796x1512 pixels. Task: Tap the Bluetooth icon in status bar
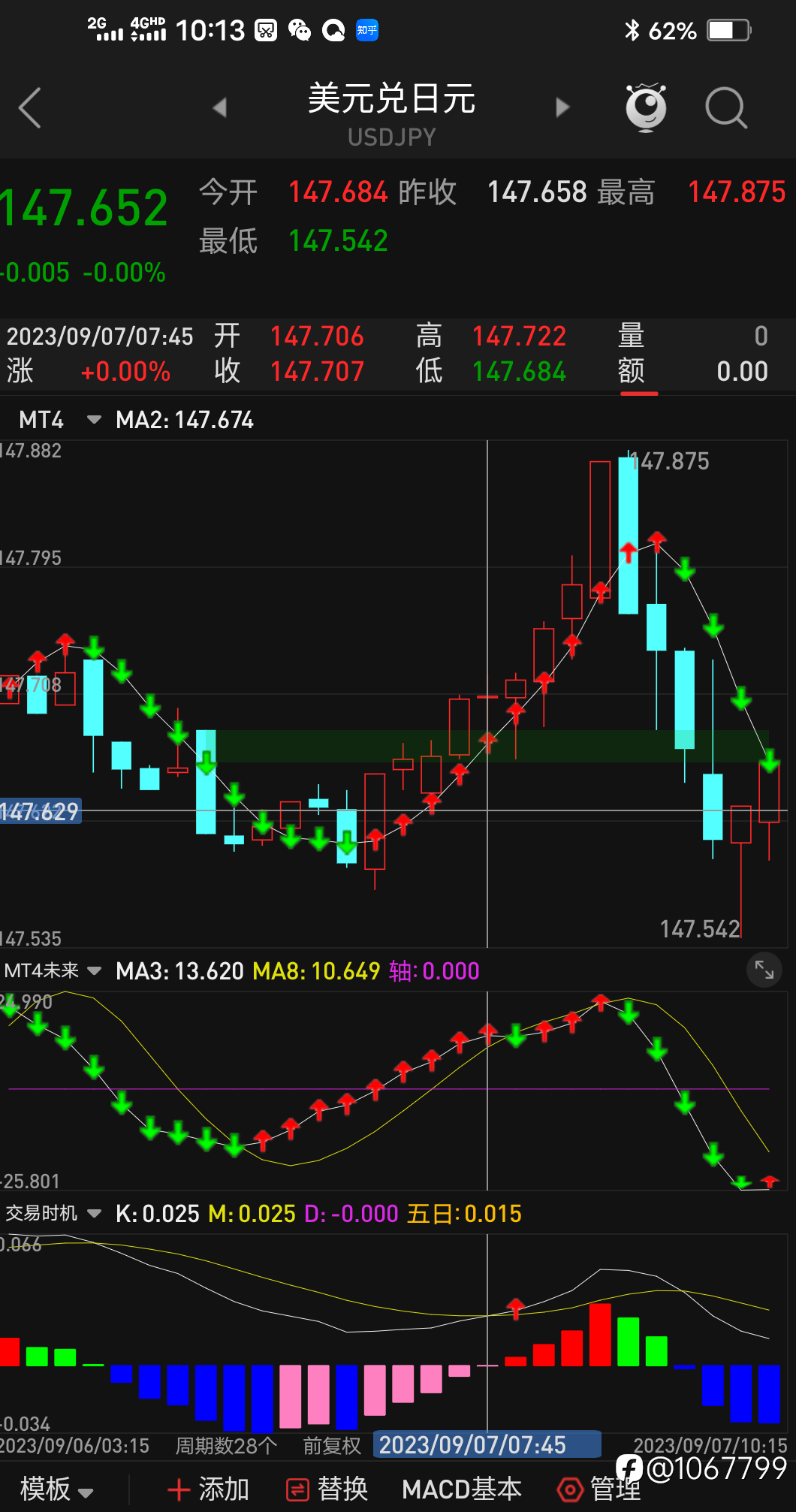click(632, 30)
